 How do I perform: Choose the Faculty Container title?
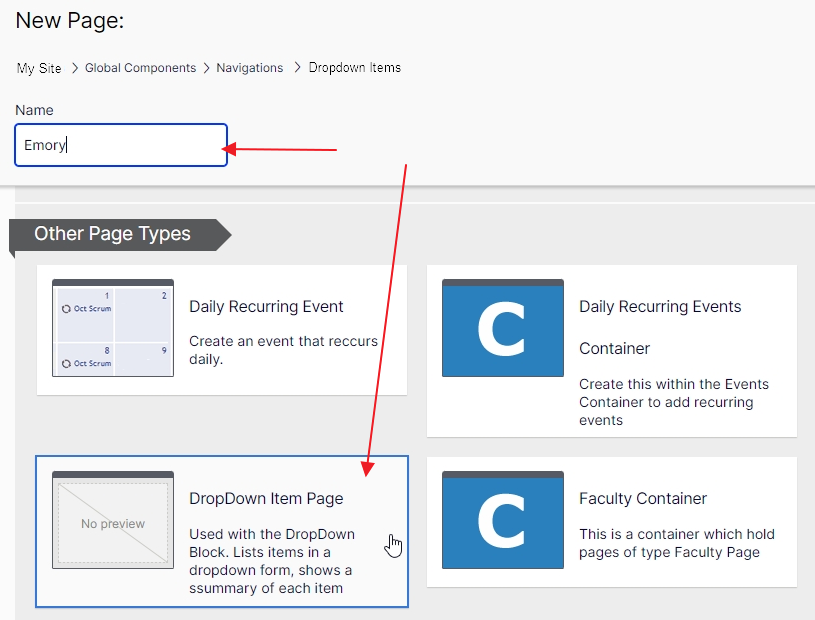pyautogui.click(x=643, y=498)
